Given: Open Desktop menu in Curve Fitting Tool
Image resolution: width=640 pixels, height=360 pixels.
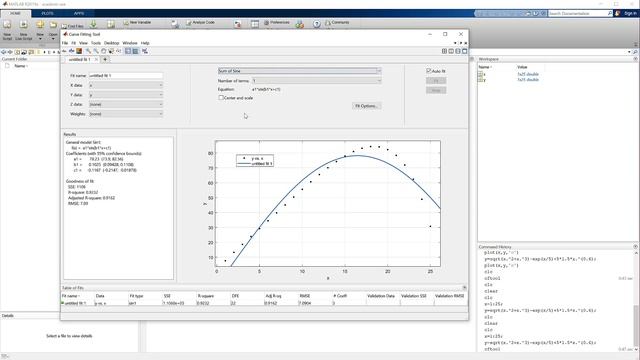Looking at the screenshot, I should (x=111, y=43).
